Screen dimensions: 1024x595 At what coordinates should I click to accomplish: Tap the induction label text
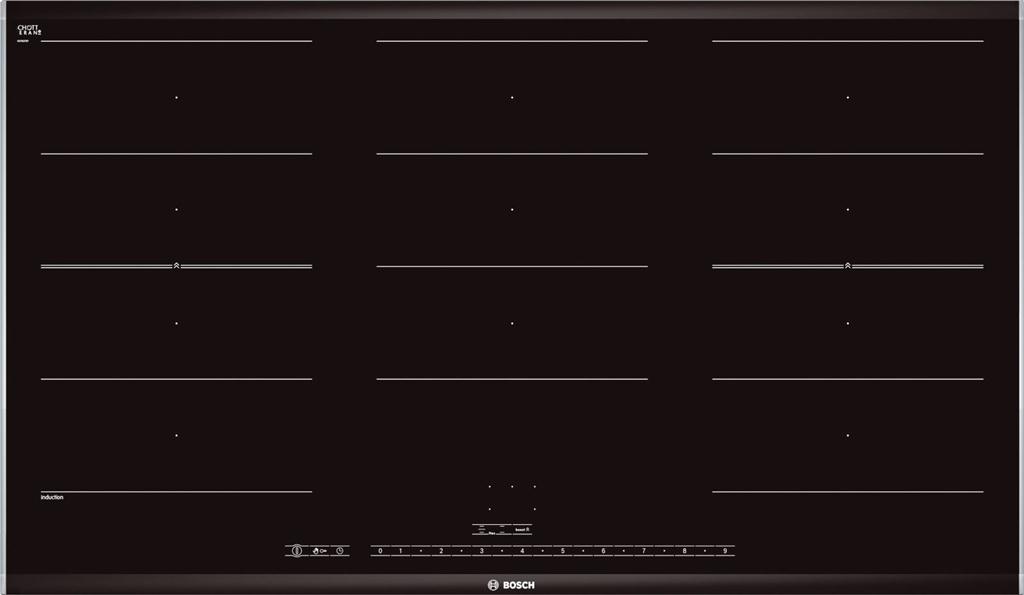(52, 497)
